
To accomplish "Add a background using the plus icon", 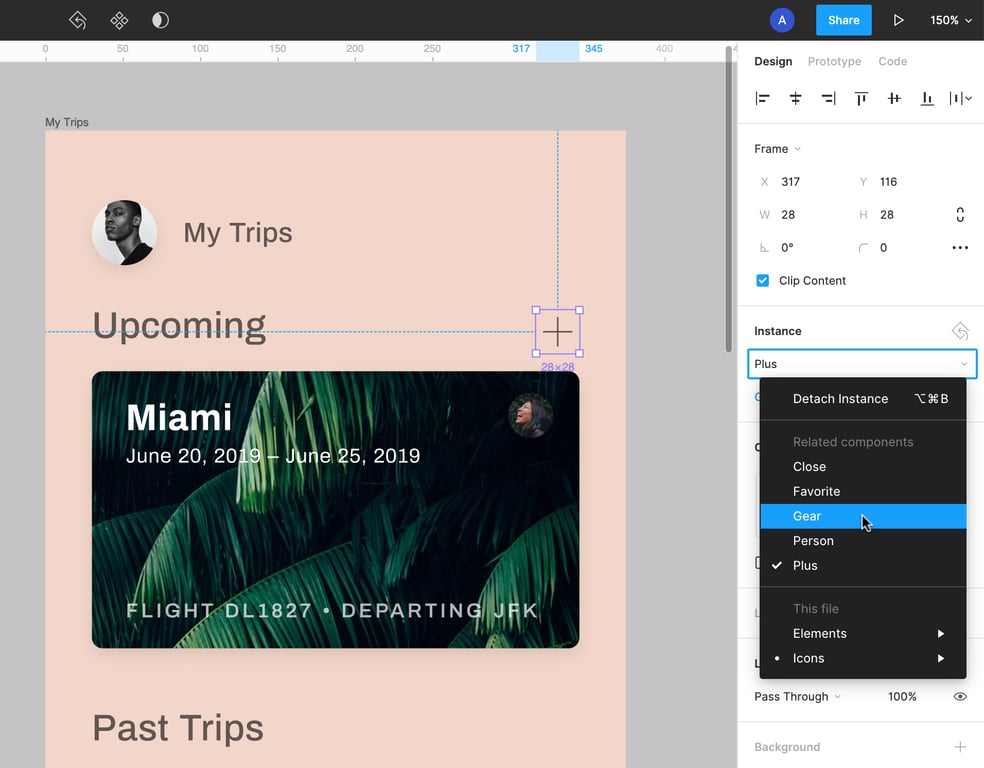I will [960, 747].
